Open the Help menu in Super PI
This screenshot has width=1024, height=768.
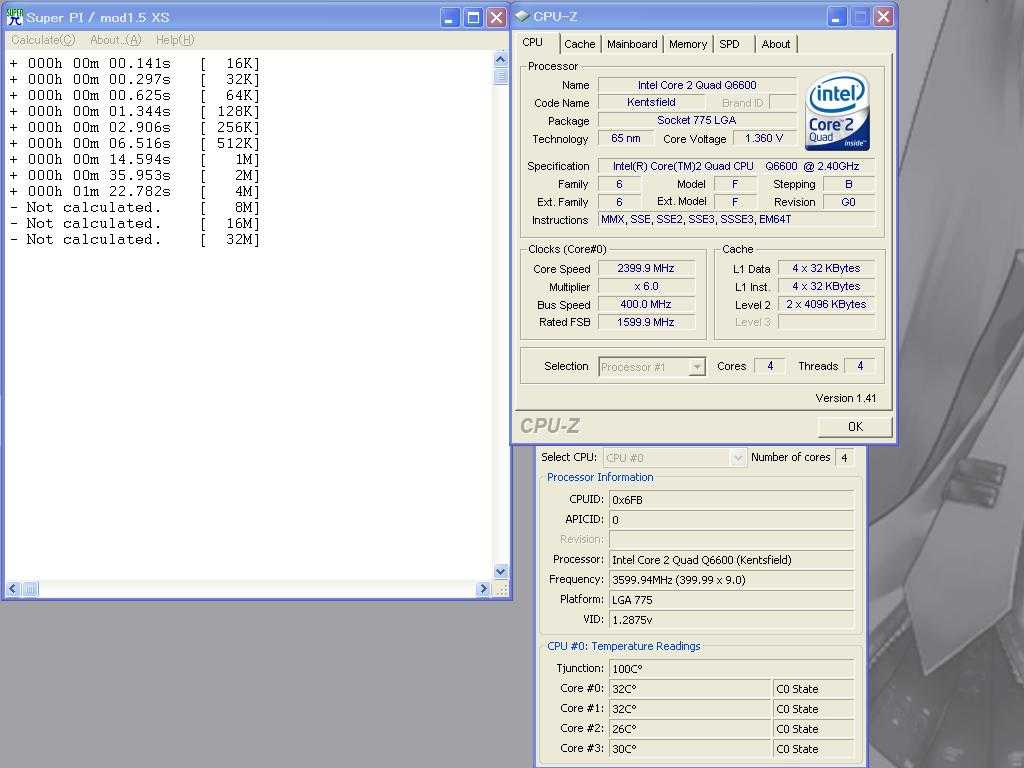point(175,40)
